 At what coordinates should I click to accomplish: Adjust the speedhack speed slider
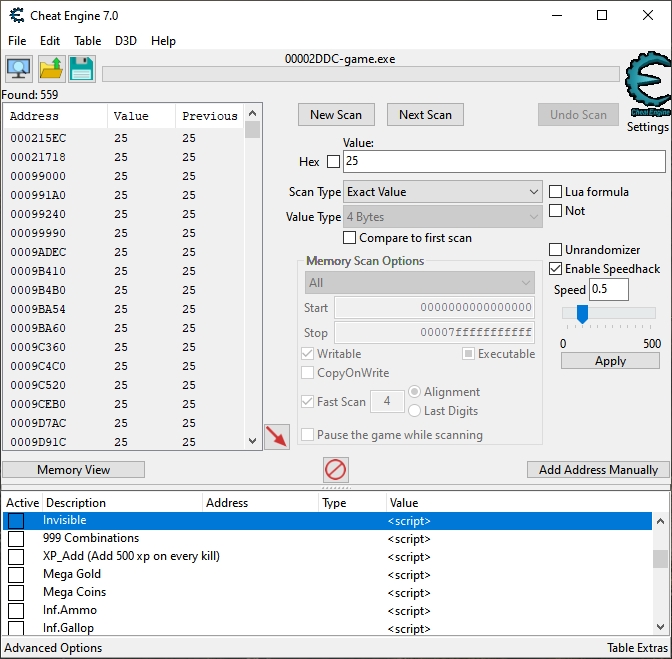(x=582, y=314)
